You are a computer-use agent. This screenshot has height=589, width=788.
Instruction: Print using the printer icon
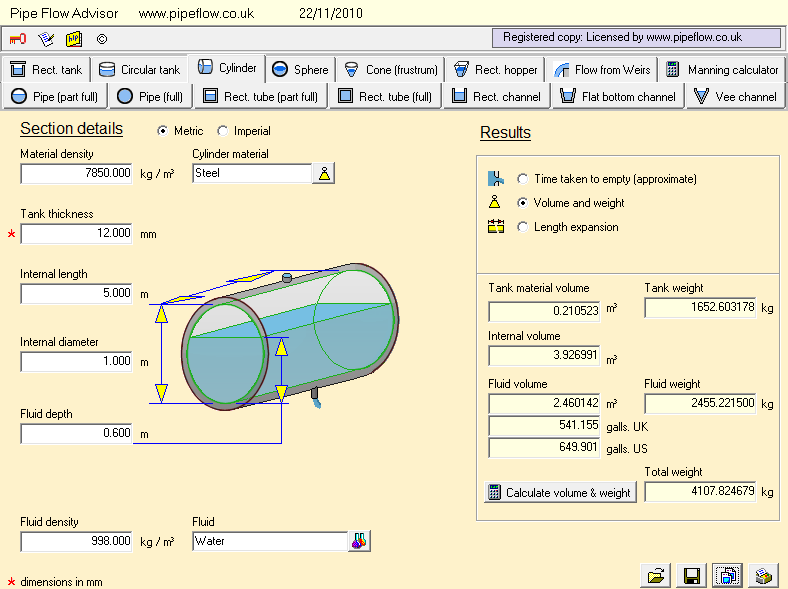click(763, 575)
